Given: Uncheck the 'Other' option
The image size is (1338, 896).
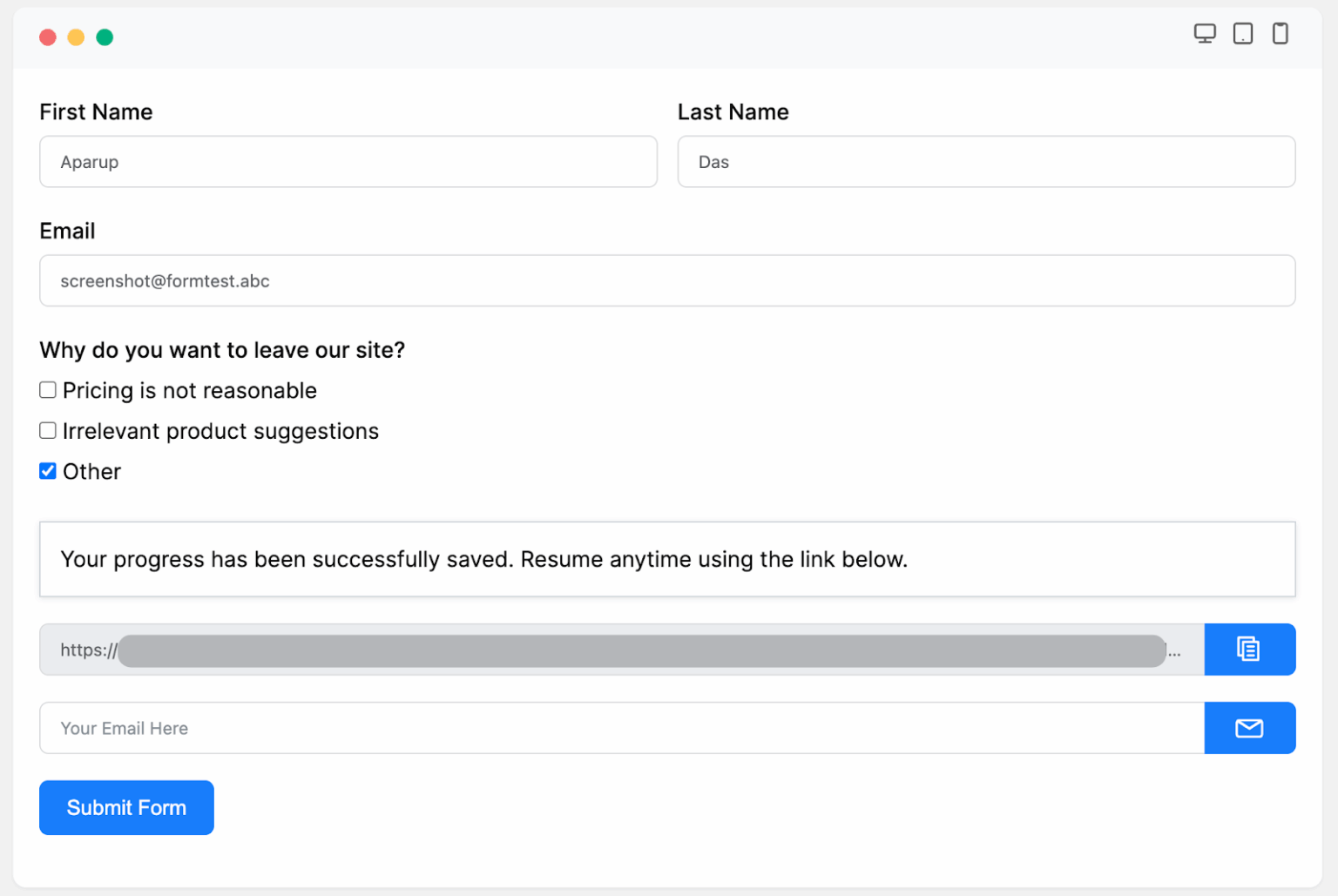Looking at the screenshot, I should (x=47, y=470).
